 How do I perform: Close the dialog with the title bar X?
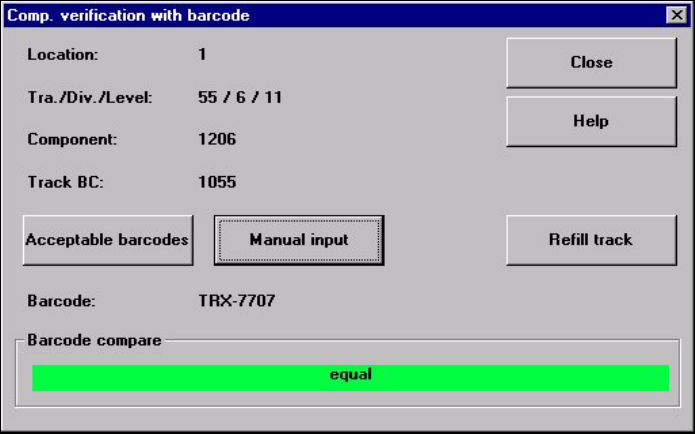tap(676, 15)
